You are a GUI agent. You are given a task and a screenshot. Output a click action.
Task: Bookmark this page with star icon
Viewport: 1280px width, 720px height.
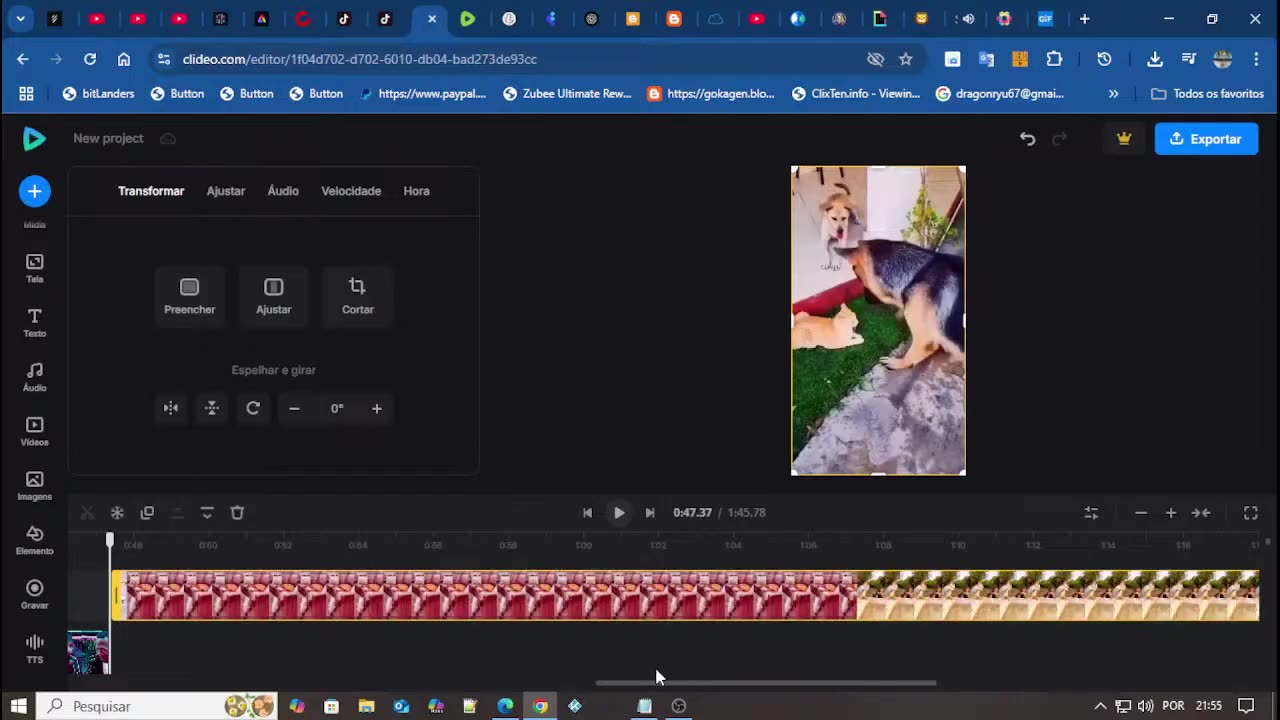point(906,59)
